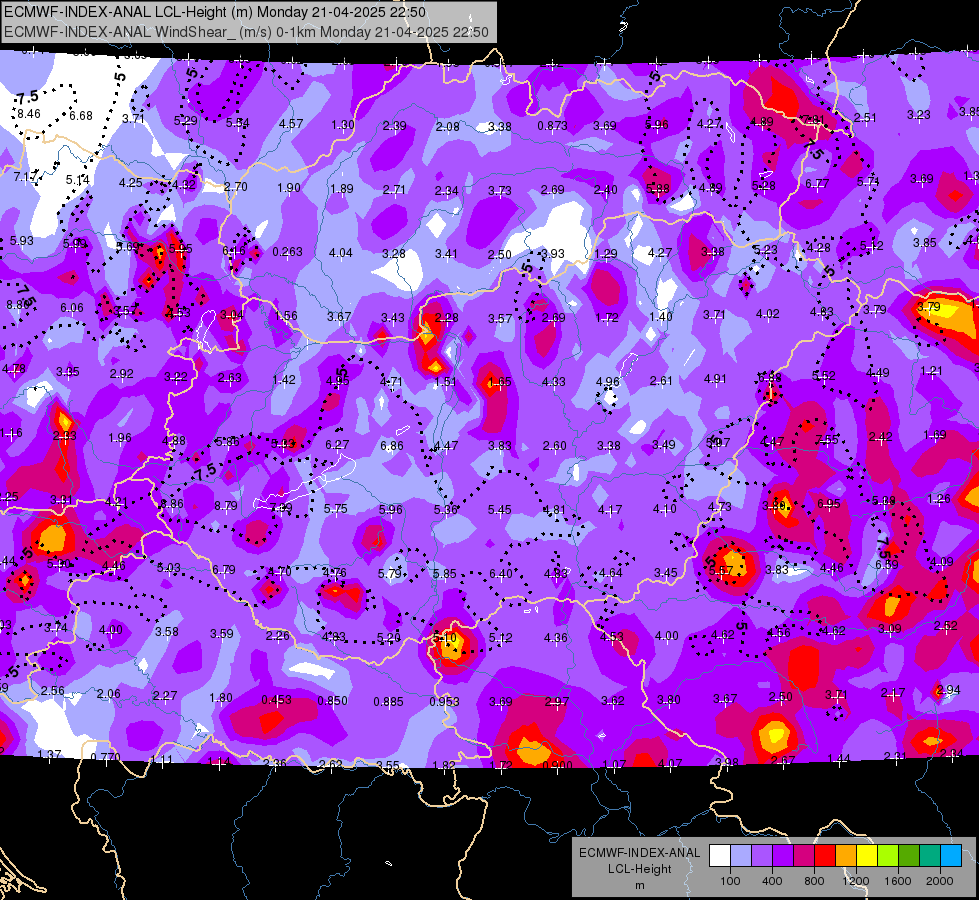
Task: Click the legend label ECMWF-INDEX-ANAL
Action: [x=639, y=853]
